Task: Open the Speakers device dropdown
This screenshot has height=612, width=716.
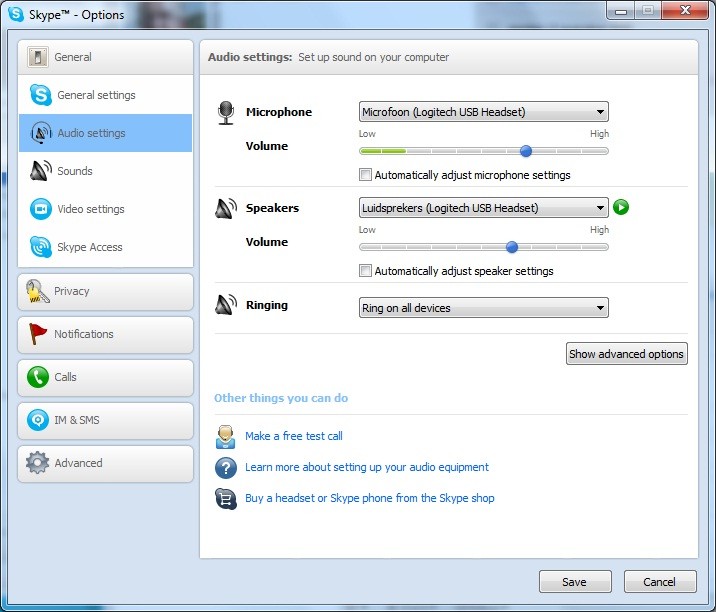Action: [x=484, y=208]
